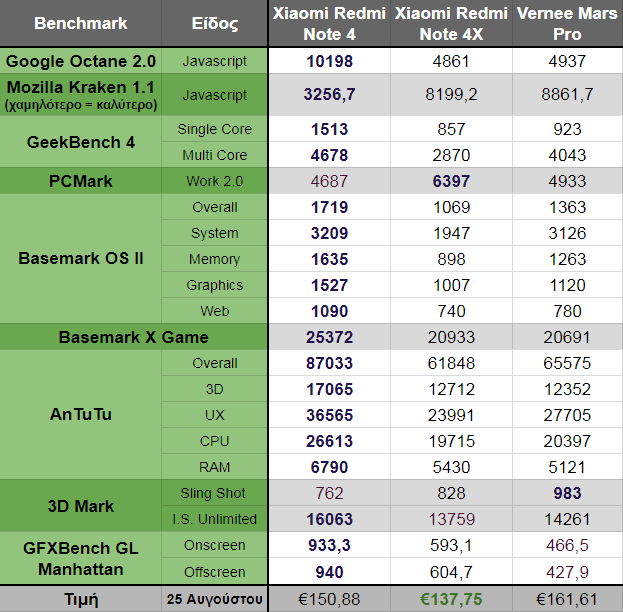Select the price €150,88
This screenshot has height=612, width=623.
(x=329, y=599)
